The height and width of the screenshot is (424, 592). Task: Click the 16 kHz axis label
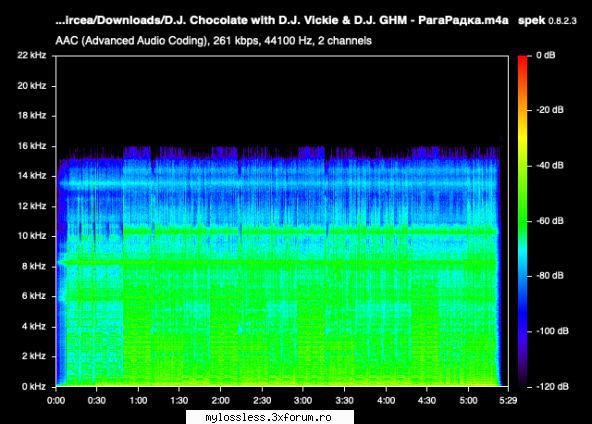pyautogui.click(x=32, y=146)
